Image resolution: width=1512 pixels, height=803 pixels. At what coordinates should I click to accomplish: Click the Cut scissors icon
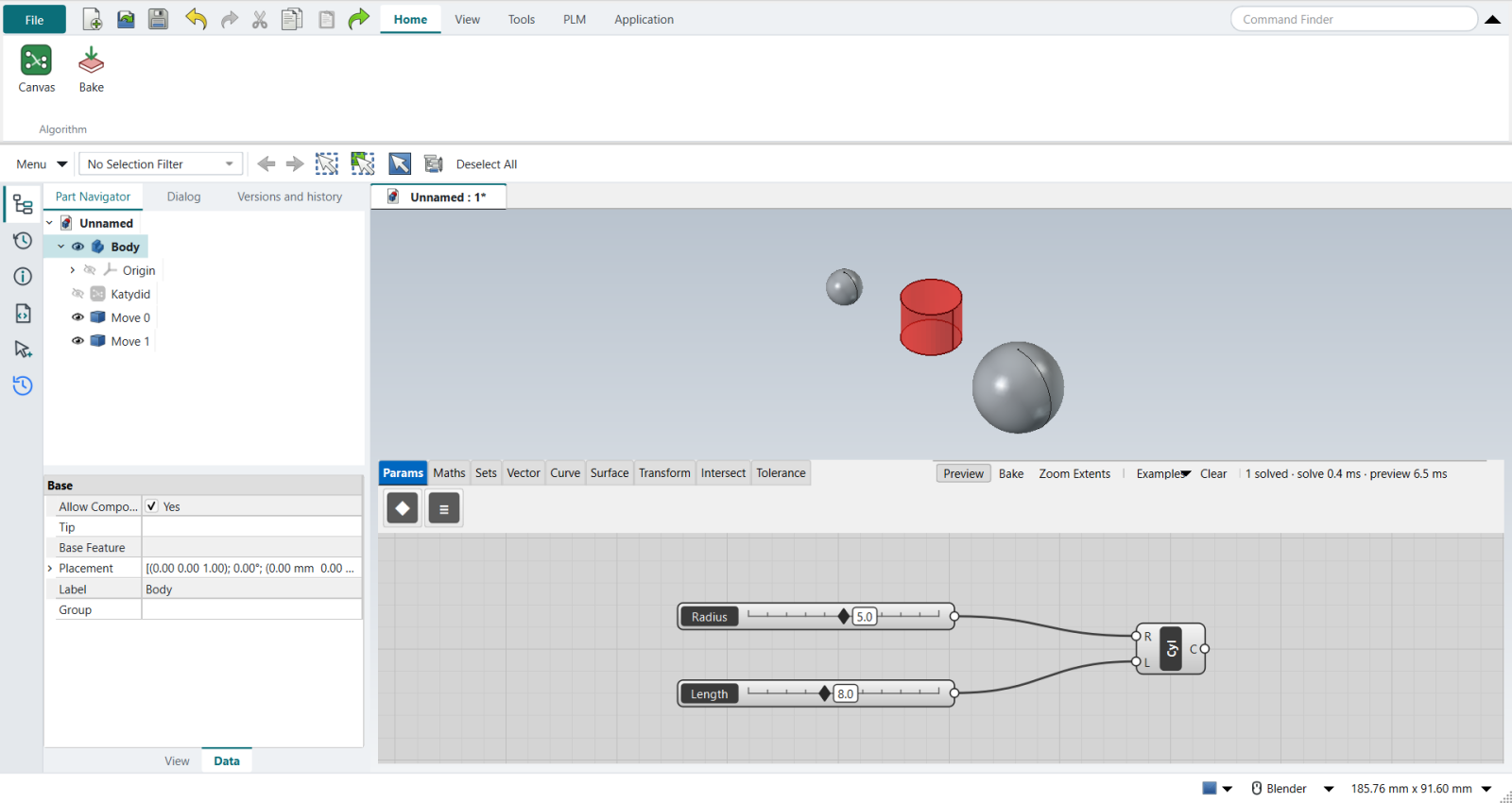260,19
